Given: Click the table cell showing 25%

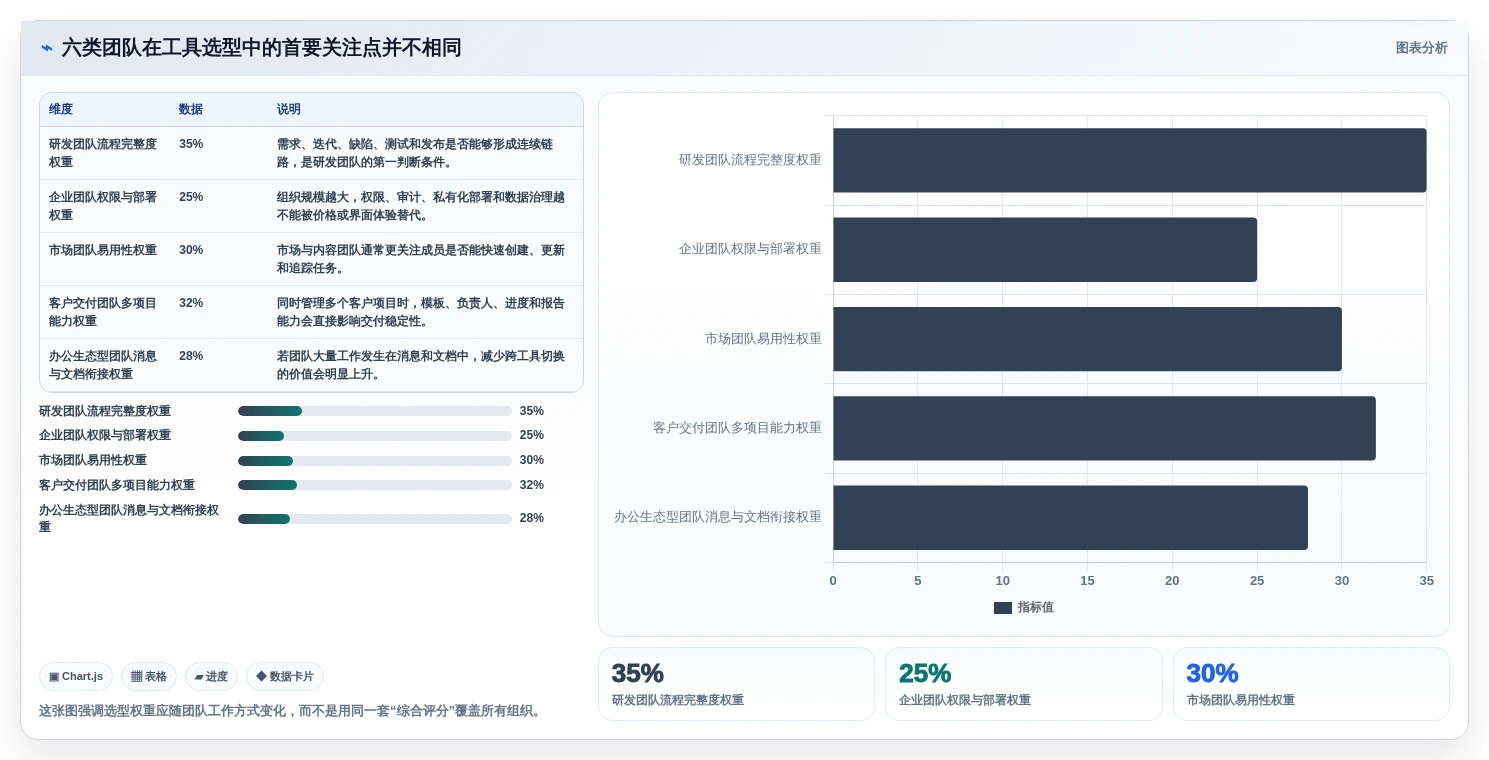Looking at the screenshot, I should pyautogui.click(x=191, y=197).
